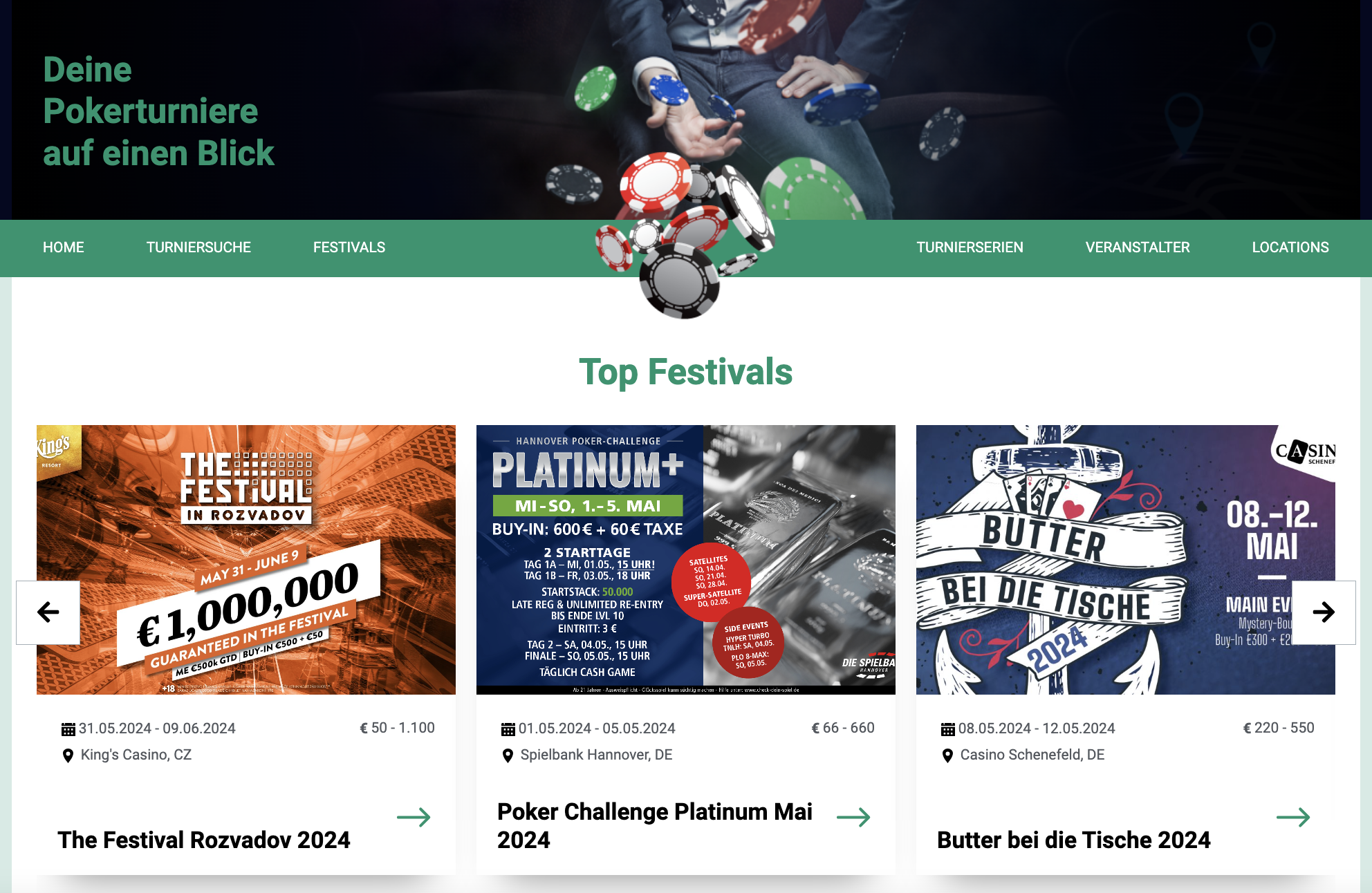Go to TURNIERSUCHE in navigation
This screenshot has height=893, width=1372.
click(198, 247)
